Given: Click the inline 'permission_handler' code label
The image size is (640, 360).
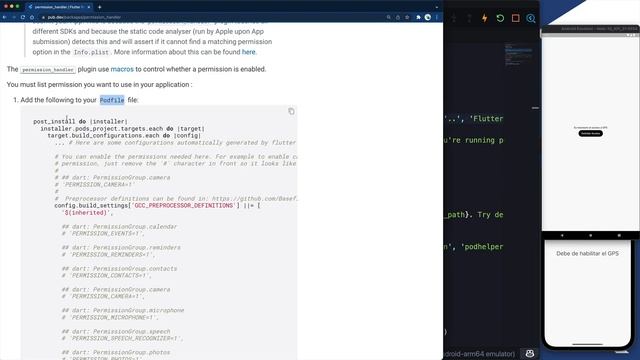Looking at the screenshot, I should tap(48, 70).
